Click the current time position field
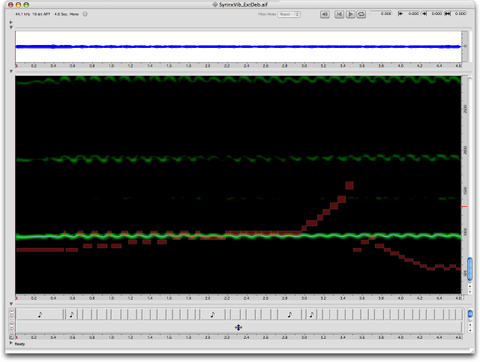This screenshot has height=362, width=480. tap(382, 14)
